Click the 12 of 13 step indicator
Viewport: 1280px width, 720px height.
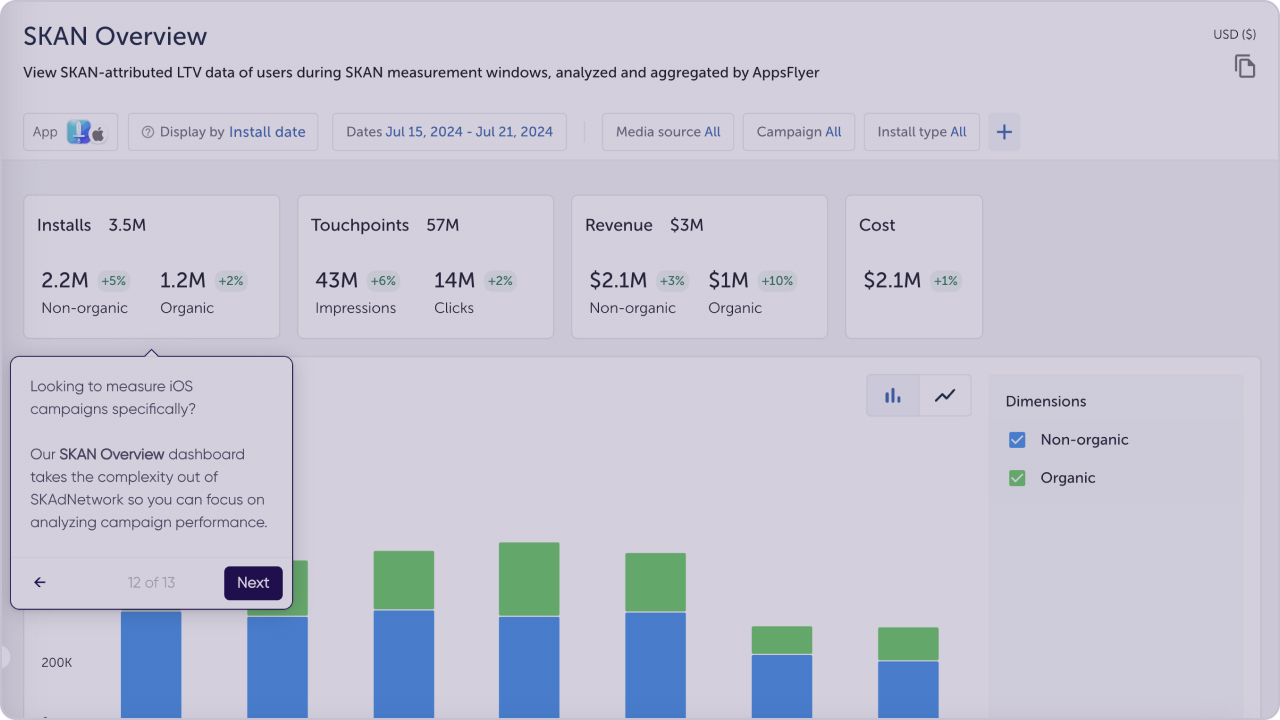pyautogui.click(x=151, y=583)
